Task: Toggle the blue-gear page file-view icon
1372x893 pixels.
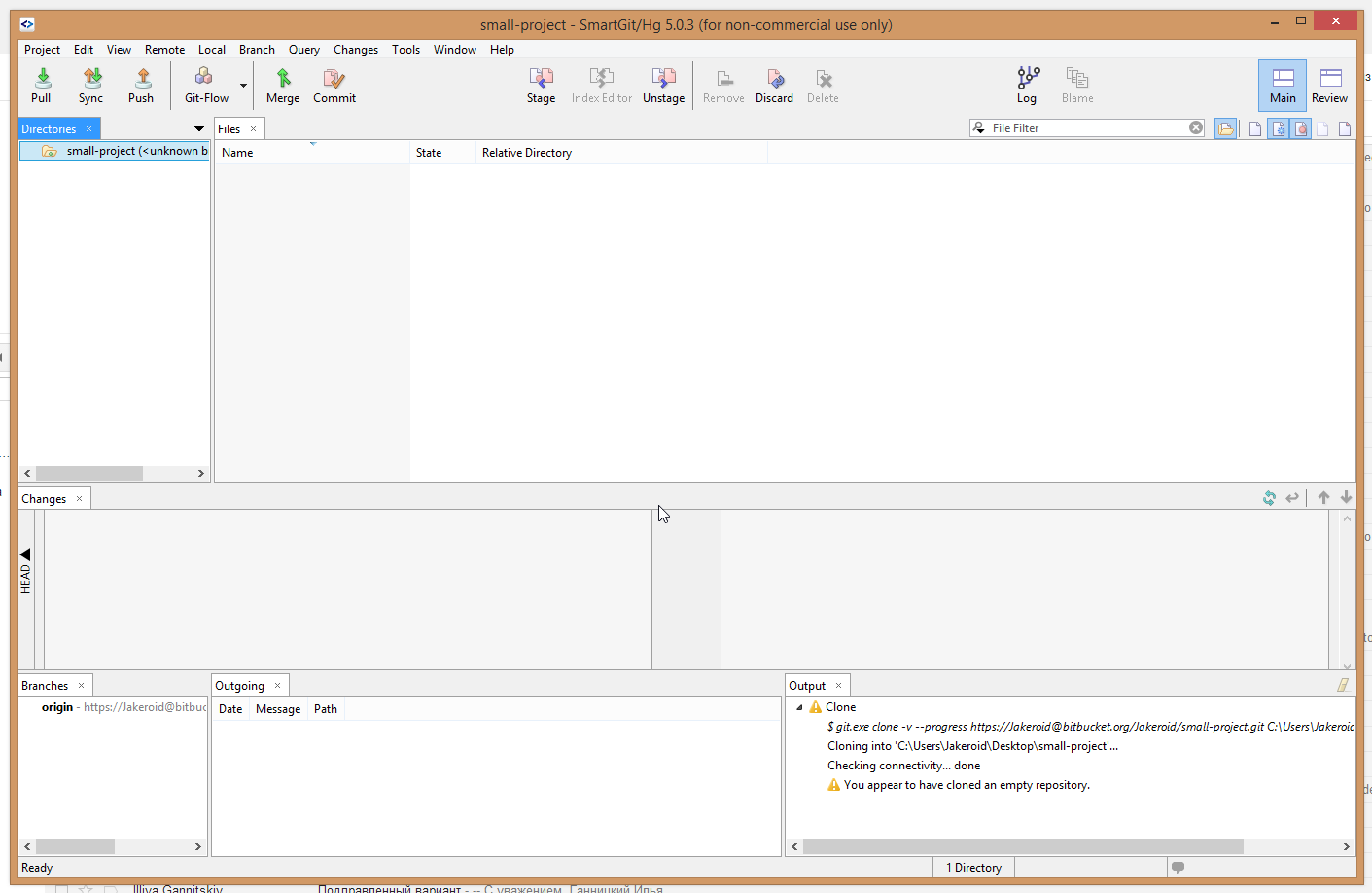Action: pyautogui.click(x=1278, y=128)
